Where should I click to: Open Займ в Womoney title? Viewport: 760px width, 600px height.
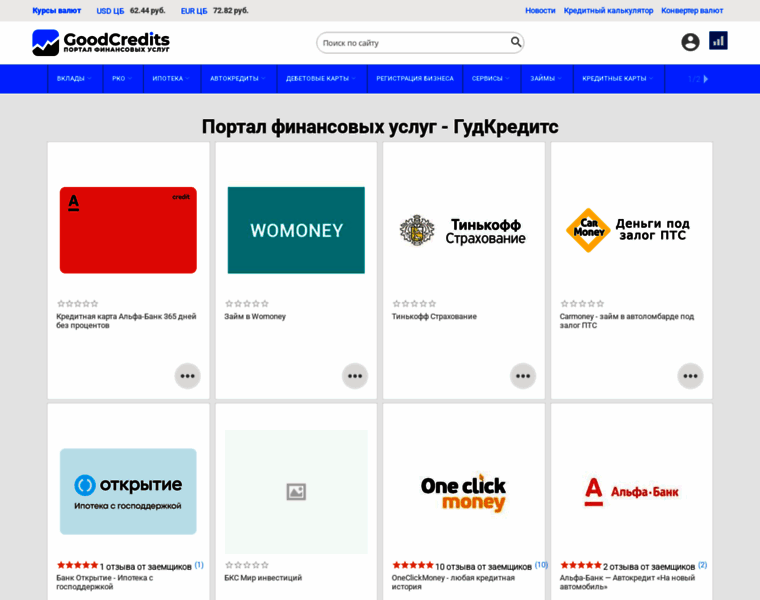pyautogui.click(x=255, y=316)
